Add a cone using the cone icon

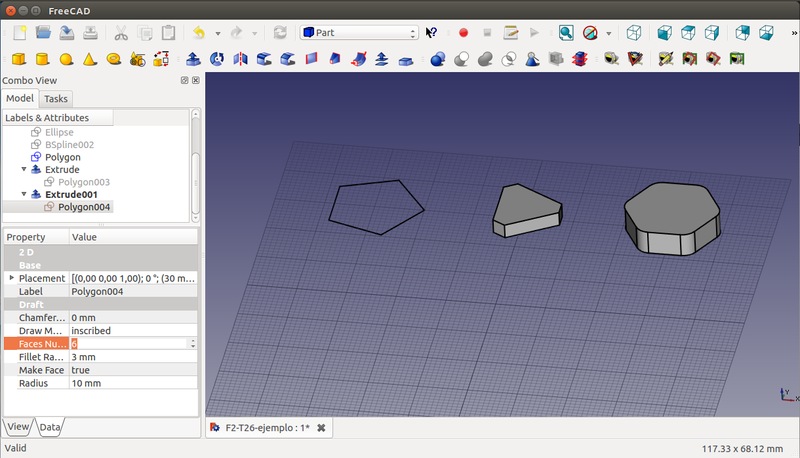90,59
